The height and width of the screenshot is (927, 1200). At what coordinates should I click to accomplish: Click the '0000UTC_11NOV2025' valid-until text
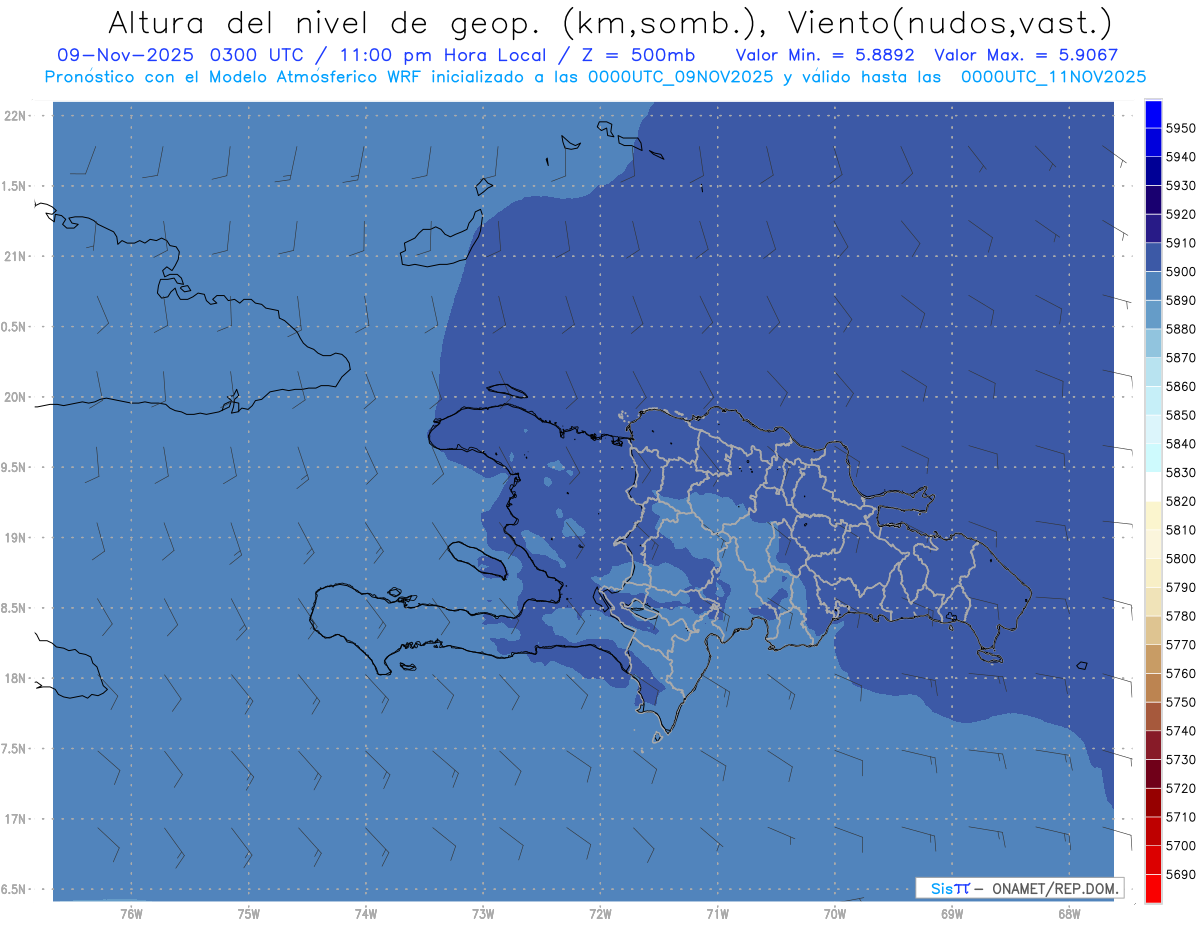(1053, 77)
